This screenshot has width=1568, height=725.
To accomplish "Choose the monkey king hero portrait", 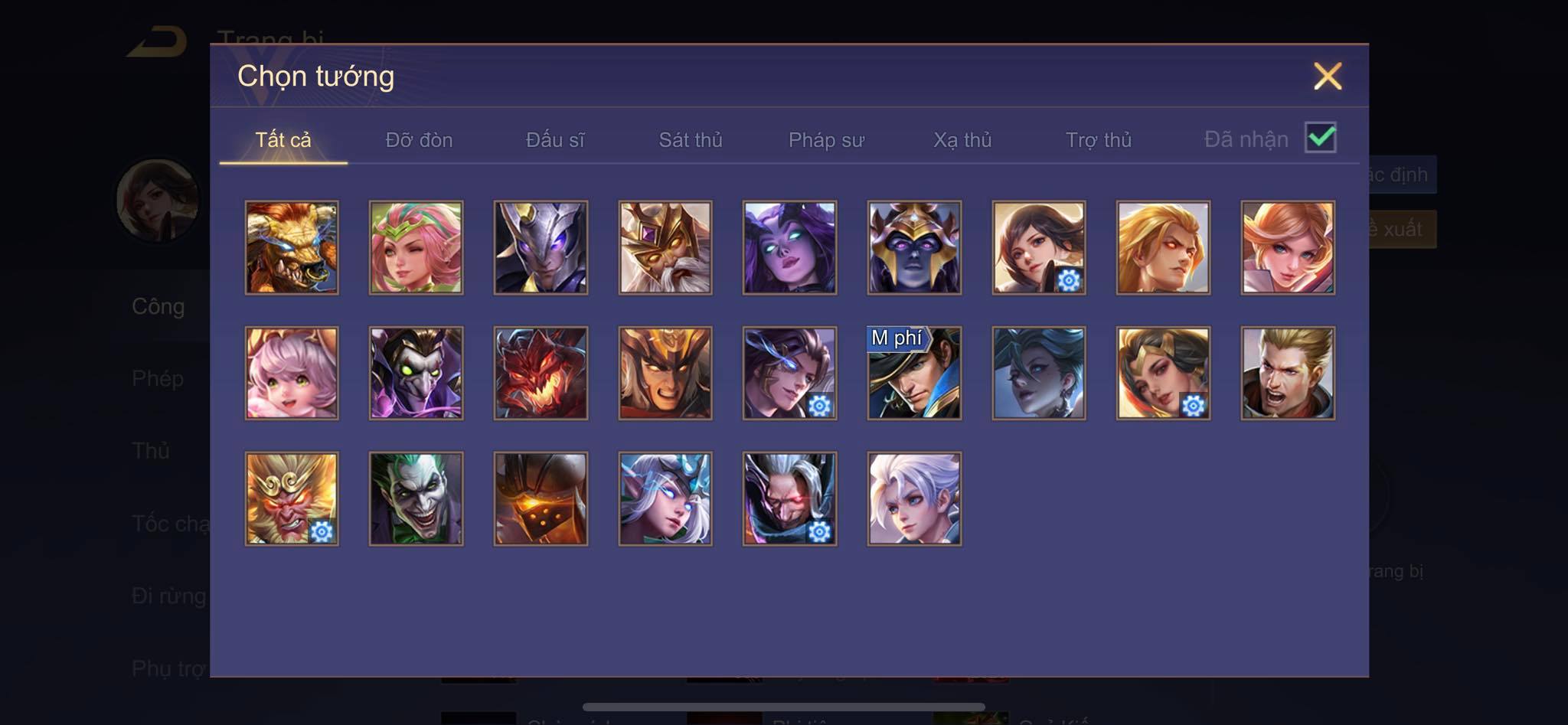I will pyautogui.click(x=292, y=498).
